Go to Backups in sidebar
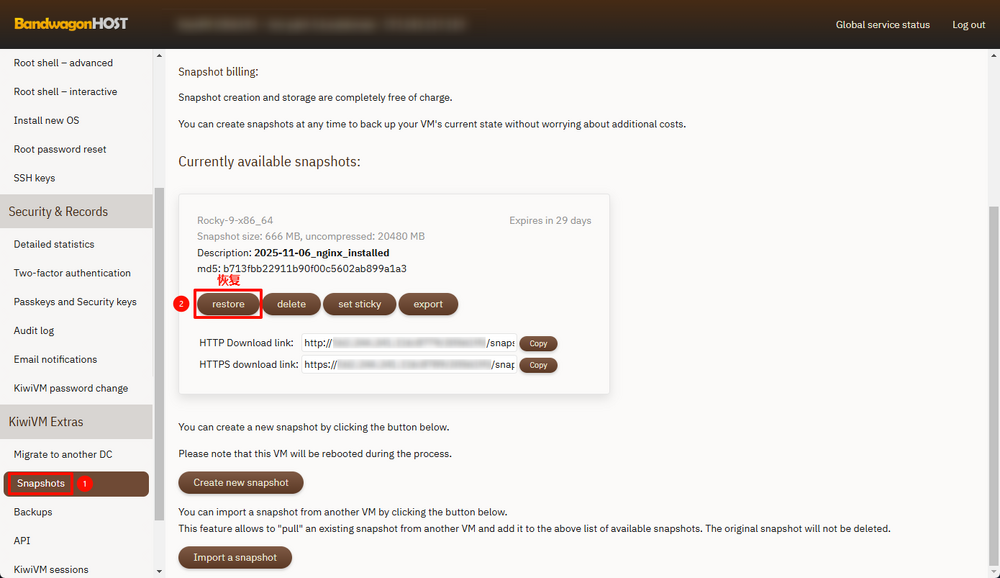 pos(33,512)
